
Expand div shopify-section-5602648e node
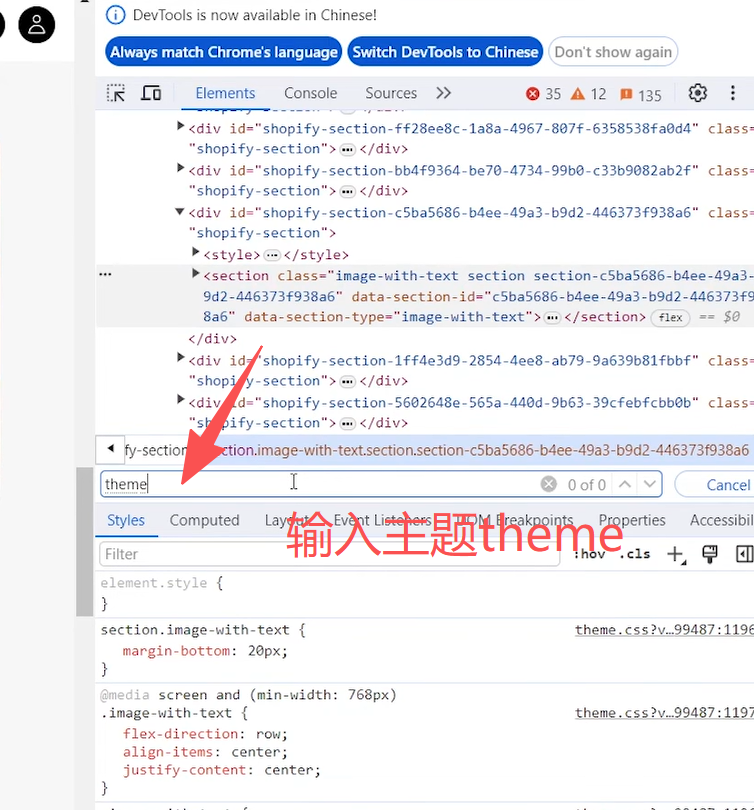[x=180, y=399]
